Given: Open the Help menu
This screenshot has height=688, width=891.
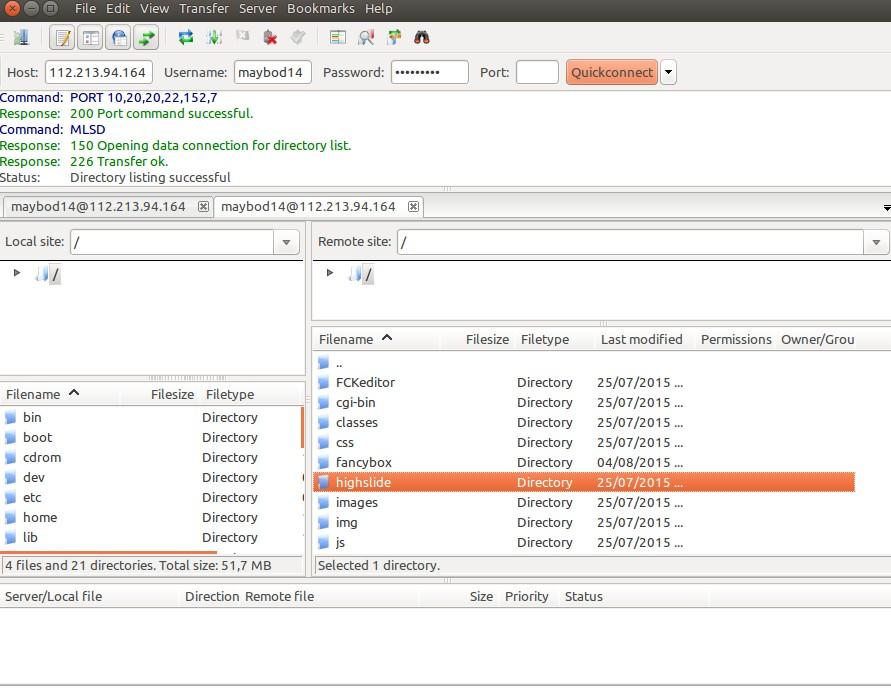Looking at the screenshot, I should tap(378, 9).
